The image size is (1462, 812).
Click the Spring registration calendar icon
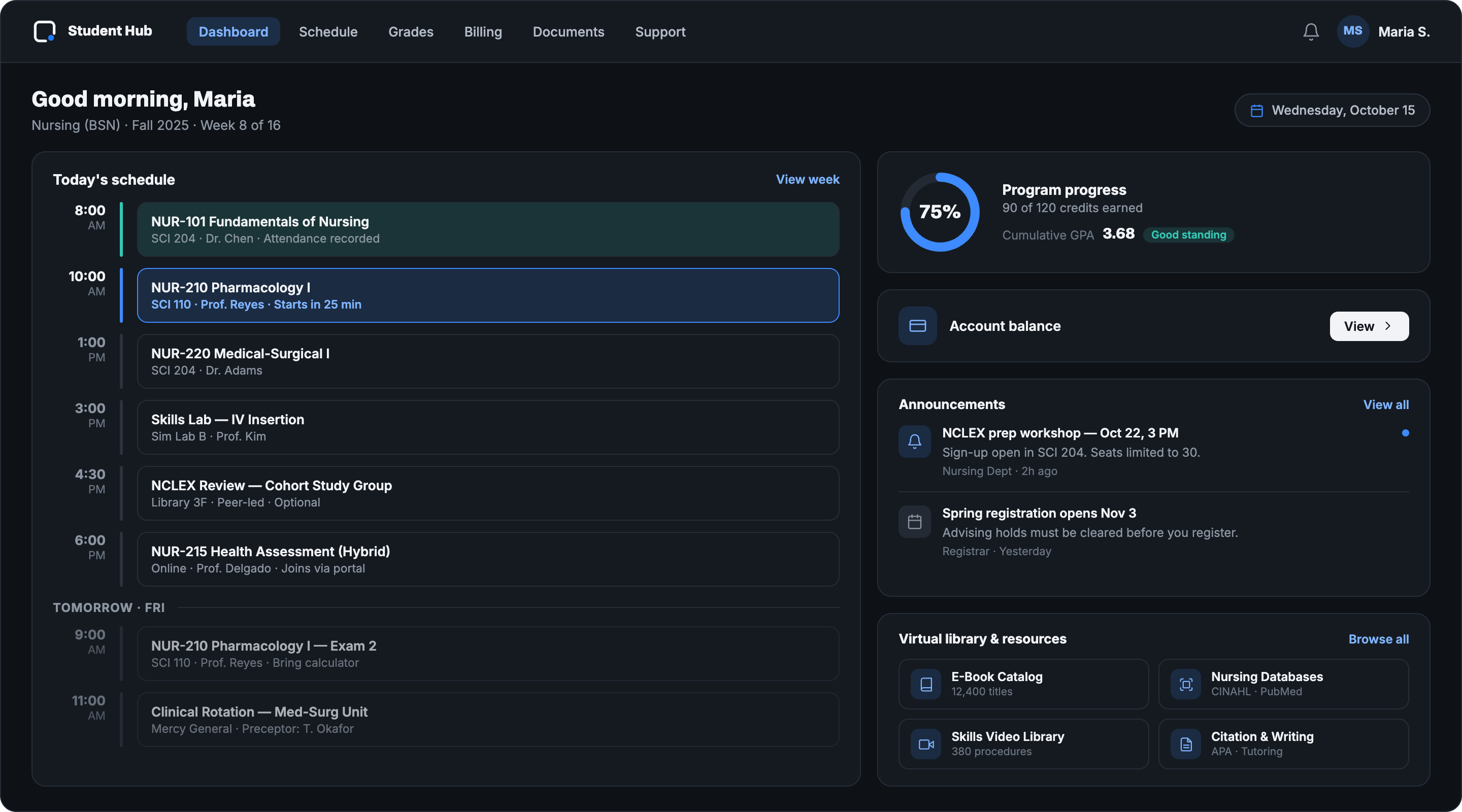pyautogui.click(x=914, y=522)
